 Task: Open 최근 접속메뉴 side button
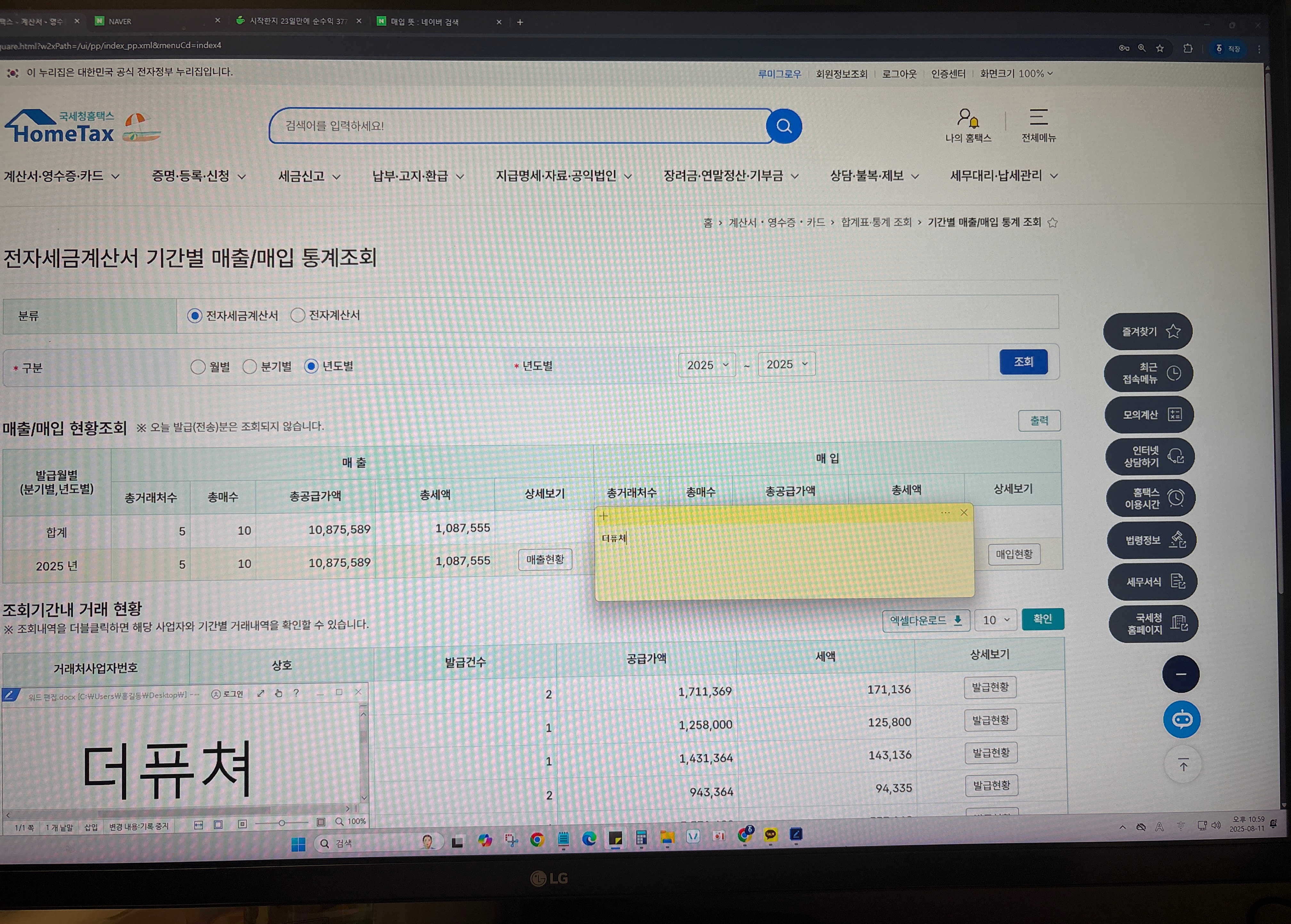pyautogui.click(x=1148, y=373)
